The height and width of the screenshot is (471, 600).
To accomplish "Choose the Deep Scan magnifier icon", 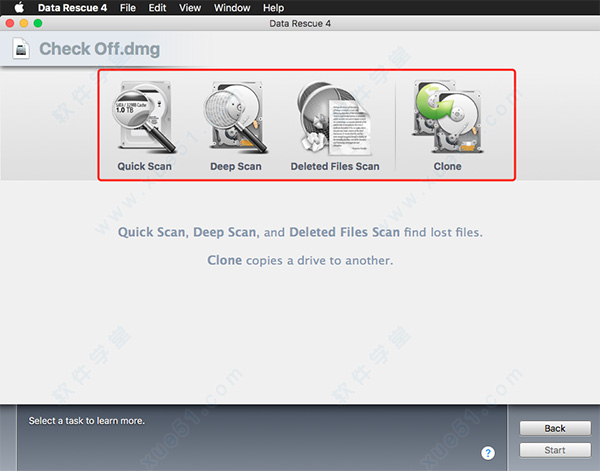I will (235, 117).
